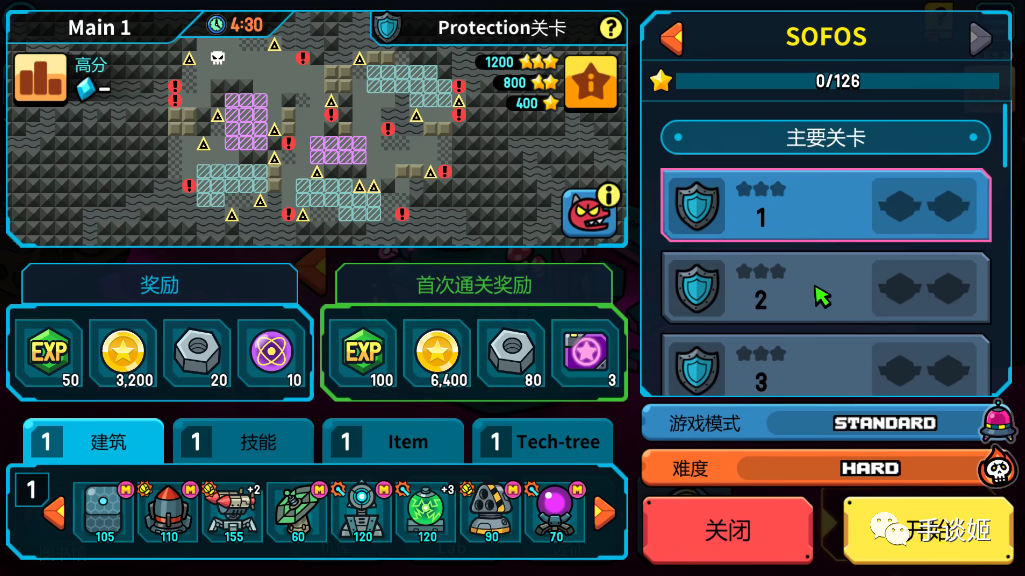Go to previous world with orange arrow
The image size is (1025, 576).
click(x=671, y=38)
